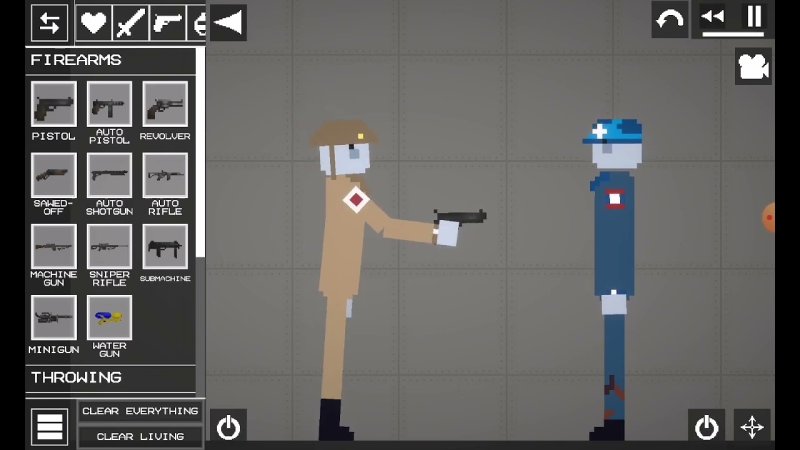Switch to the heart living category tab
800x450 pixels.
(94, 22)
